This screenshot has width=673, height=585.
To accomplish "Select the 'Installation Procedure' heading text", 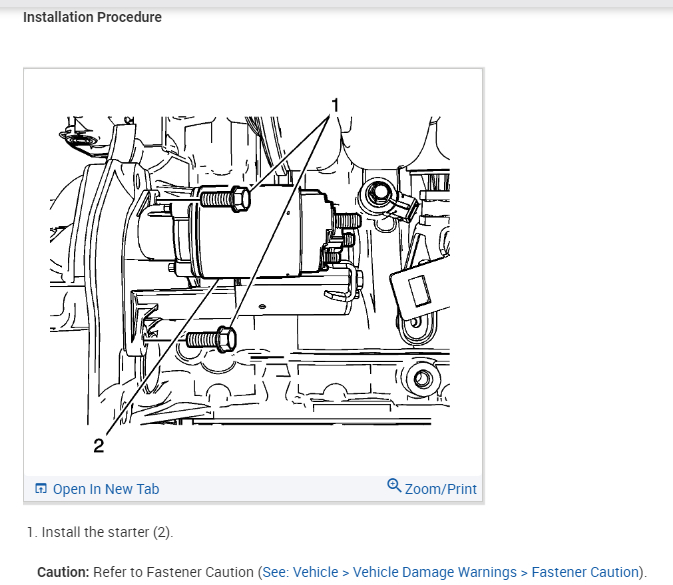I will (92, 17).
